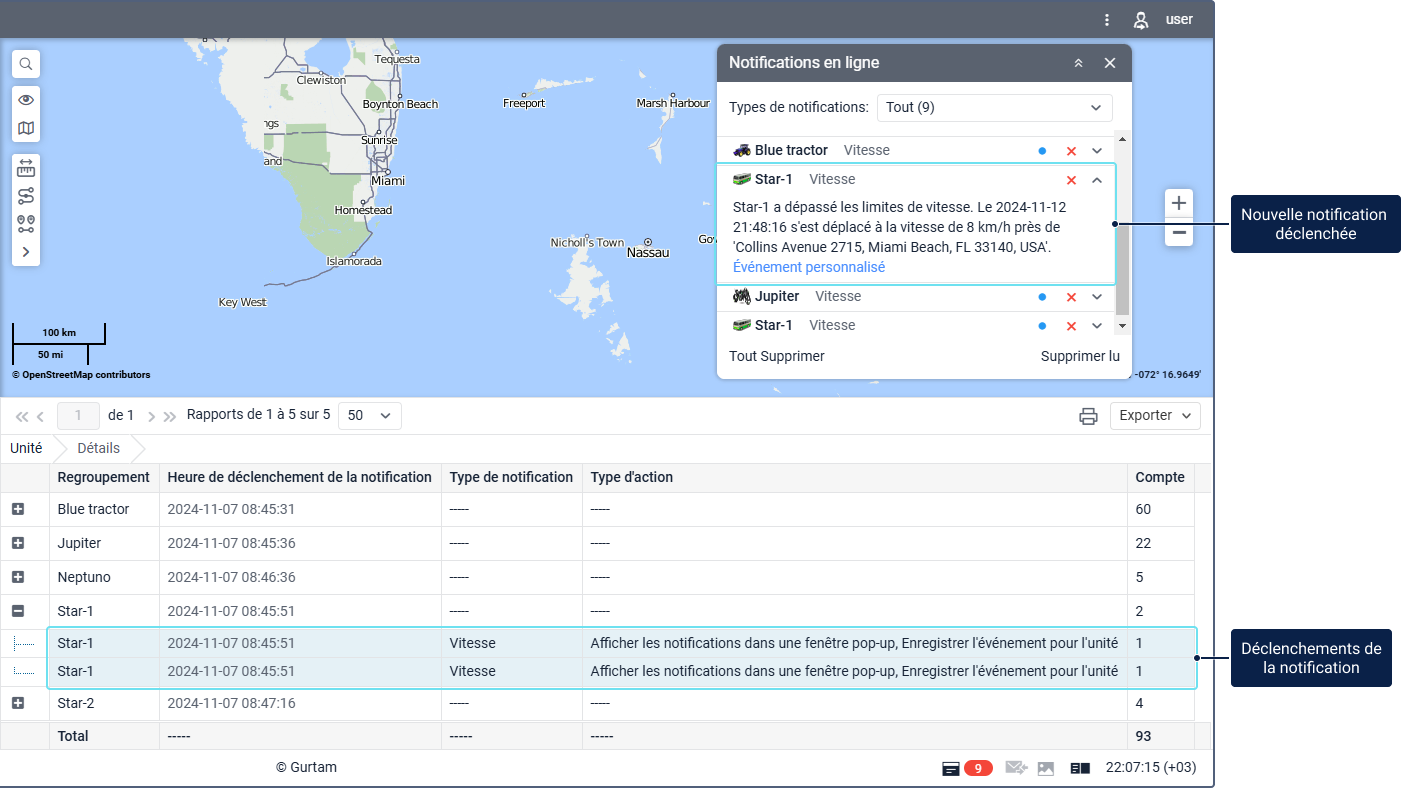The width and height of the screenshot is (1403, 788).
Task: Toggle the unread blue dot for Jupiter notification
Action: pos(1042,297)
